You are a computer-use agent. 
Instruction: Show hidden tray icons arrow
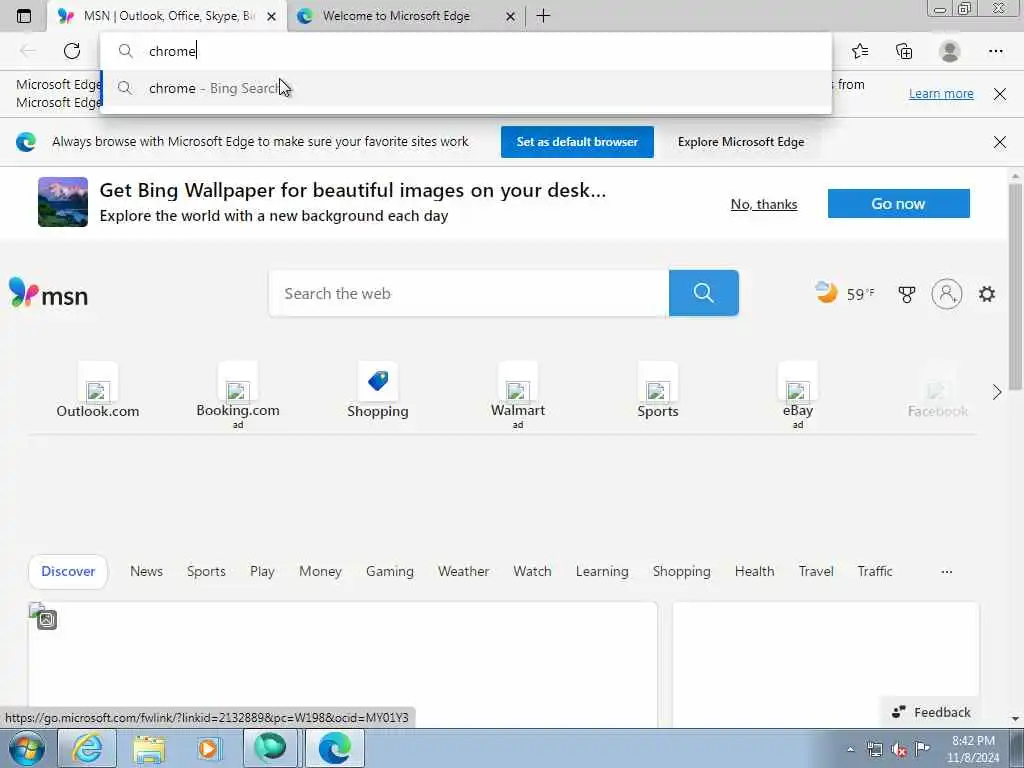pos(850,750)
